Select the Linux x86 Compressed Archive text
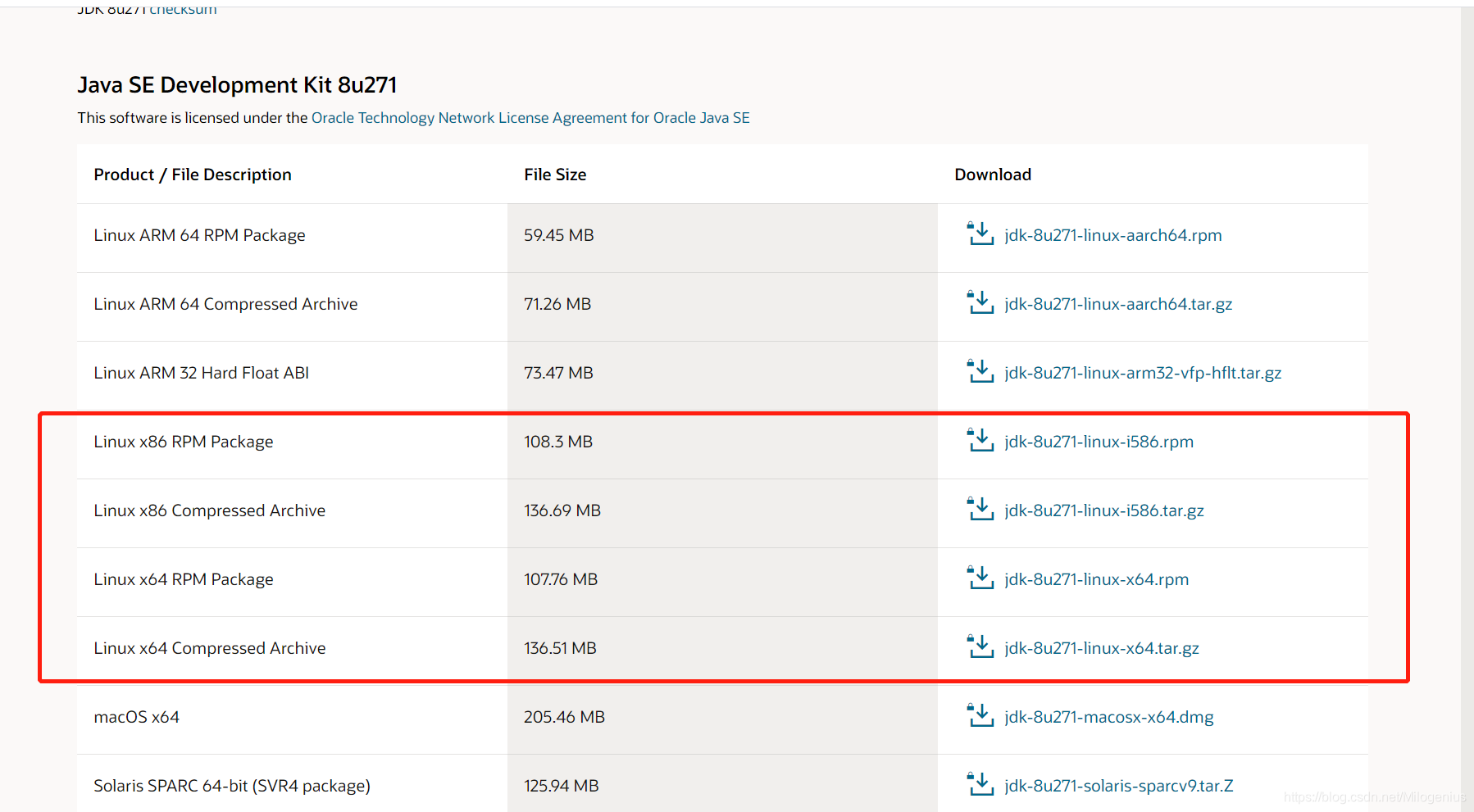This screenshot has height=812, width=1474. pos(209,510)
